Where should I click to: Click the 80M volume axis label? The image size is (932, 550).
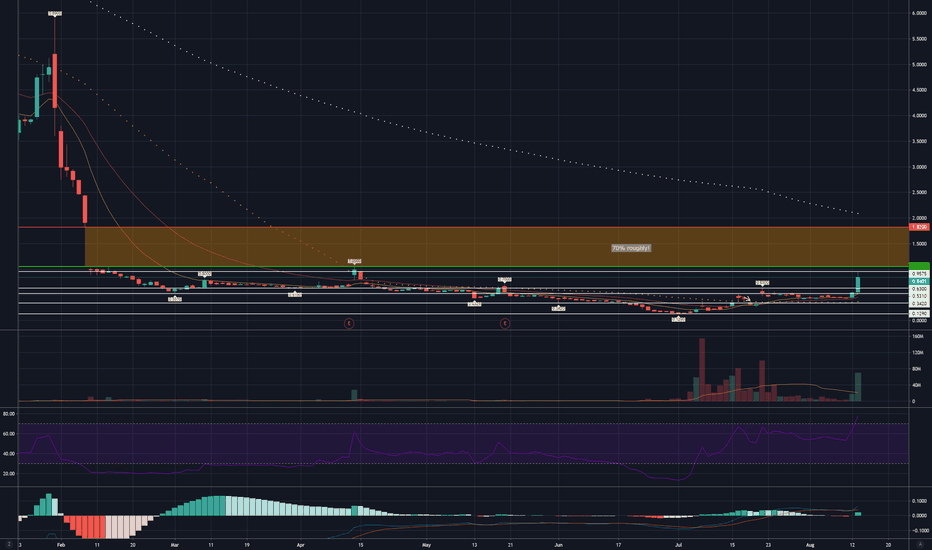click(918, 369)
